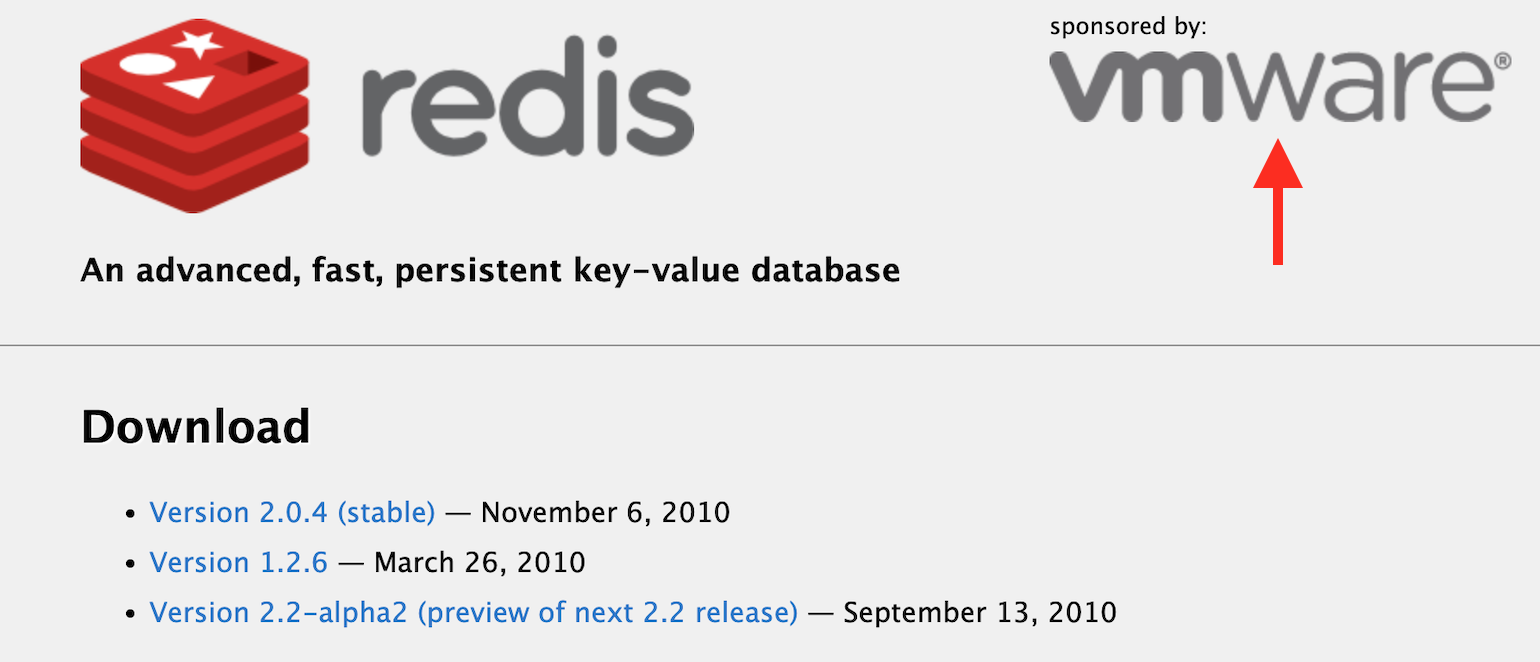Click the 'sponsored by:' label
Screen dimensions: 1540x662
pyautogui.click(x=1128, y=25)
